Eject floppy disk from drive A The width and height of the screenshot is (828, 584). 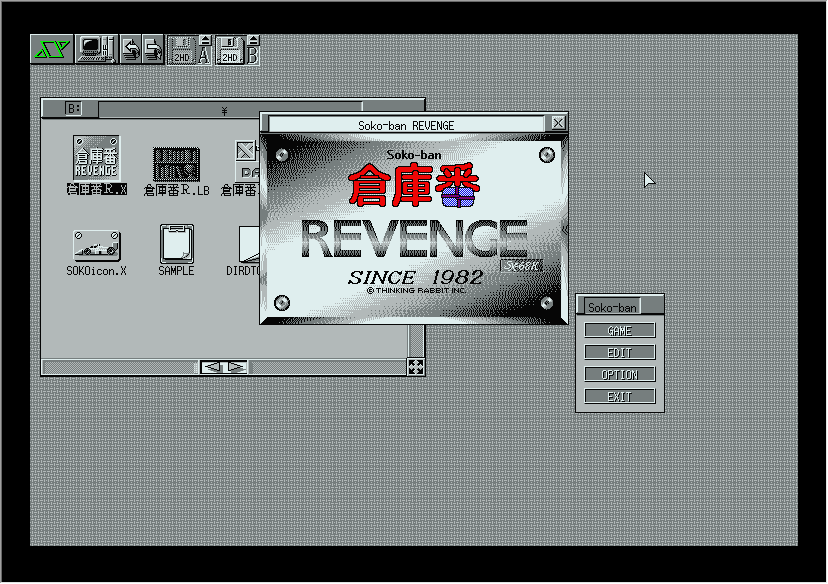[x=205, y=41]
